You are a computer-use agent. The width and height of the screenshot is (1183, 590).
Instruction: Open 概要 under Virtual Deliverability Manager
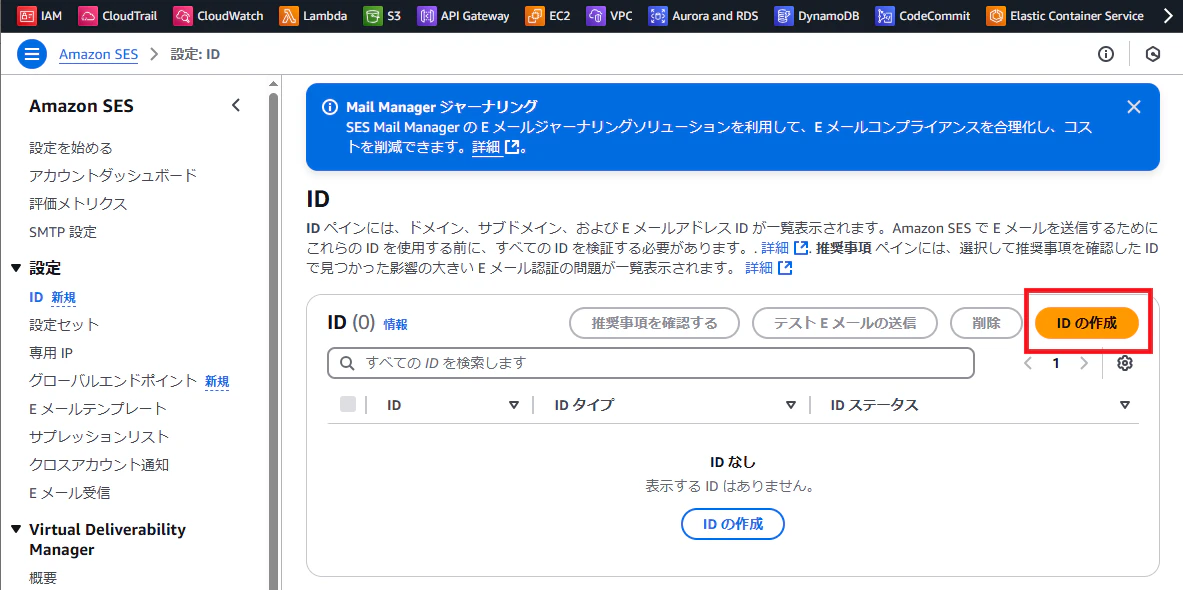[43, 579]
